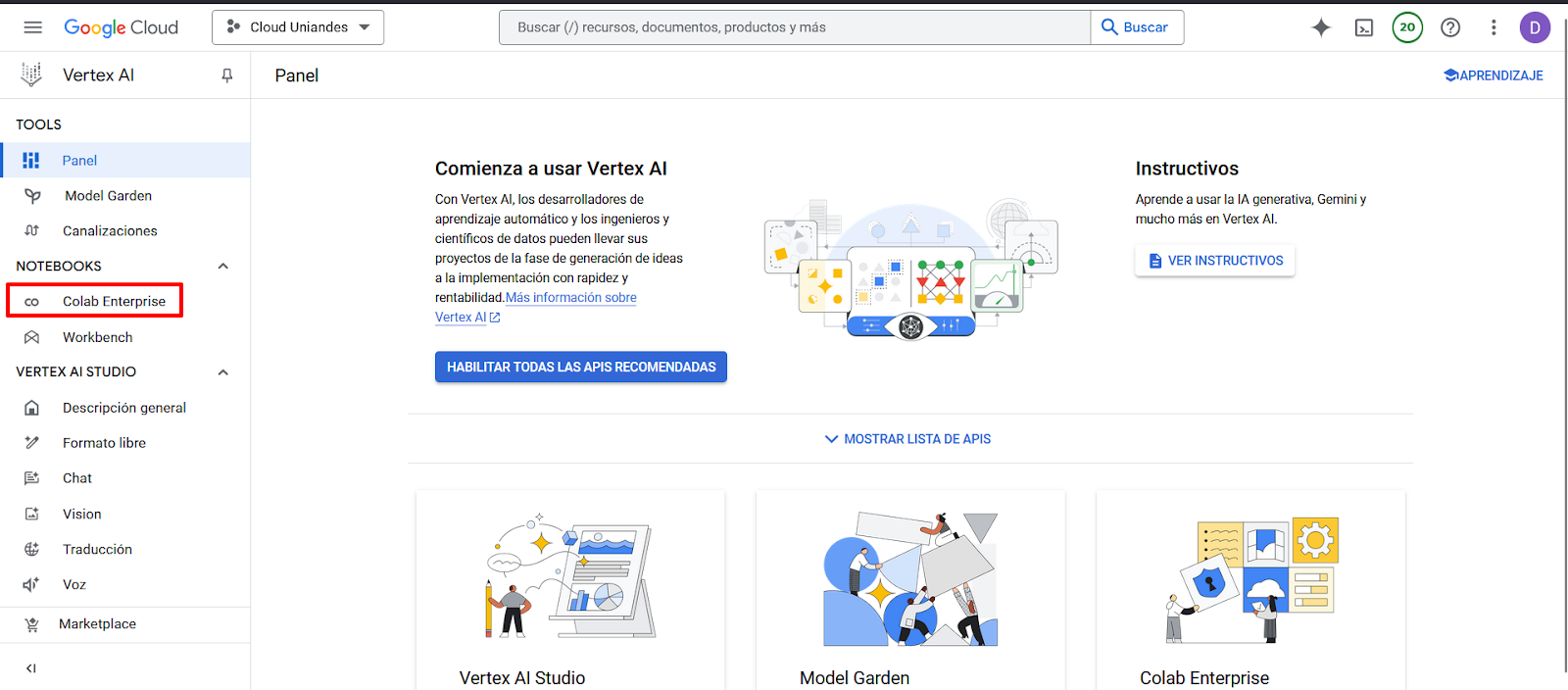Collapse the VERTEX AI STUDIO section chevron

tap(223, 372)
